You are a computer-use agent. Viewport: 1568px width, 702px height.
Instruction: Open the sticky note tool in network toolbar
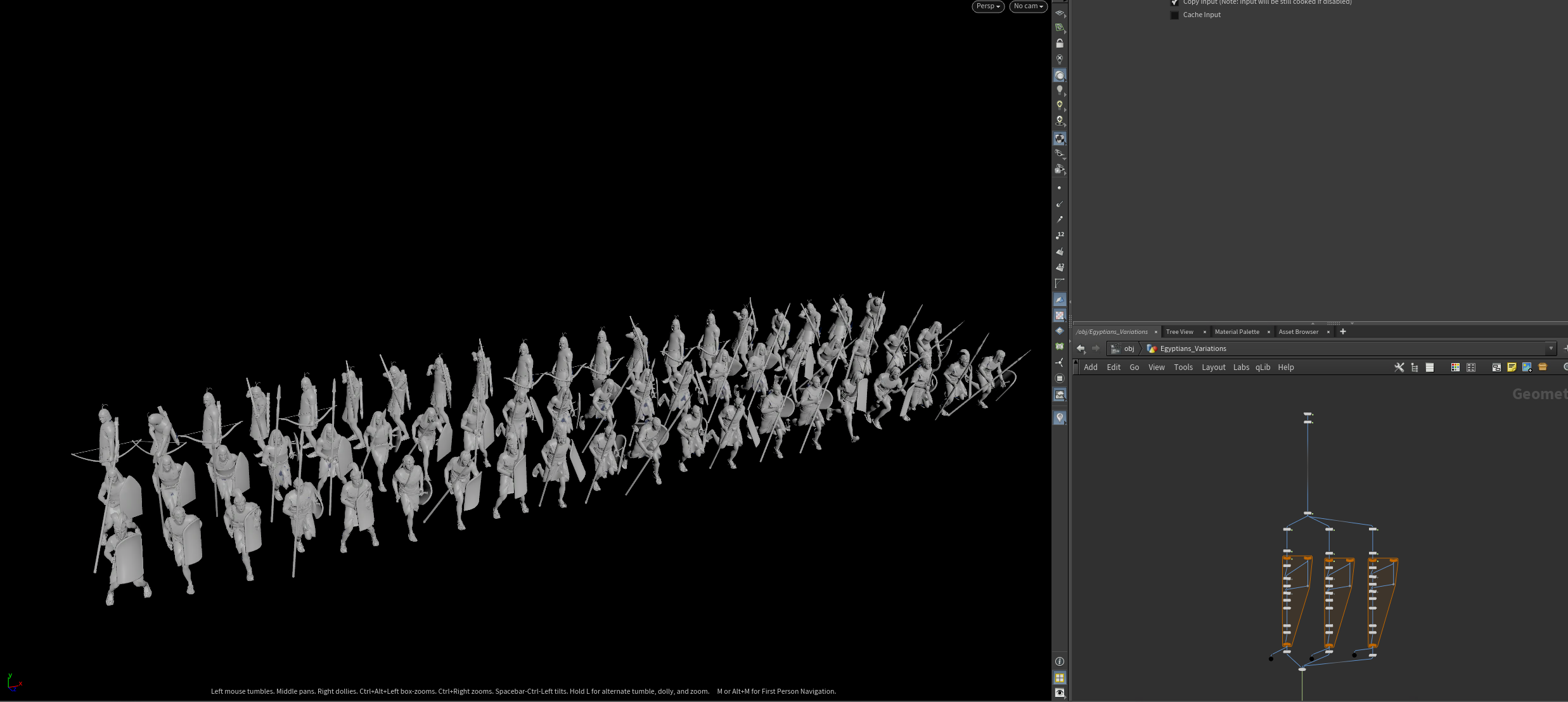point(1512,367)
